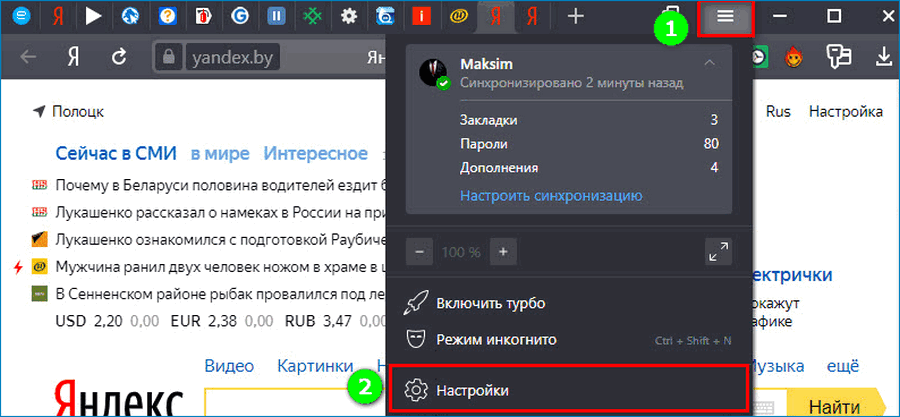
Task: Click the Yandex Я home button in toolbar
Action: coord(73,56)
